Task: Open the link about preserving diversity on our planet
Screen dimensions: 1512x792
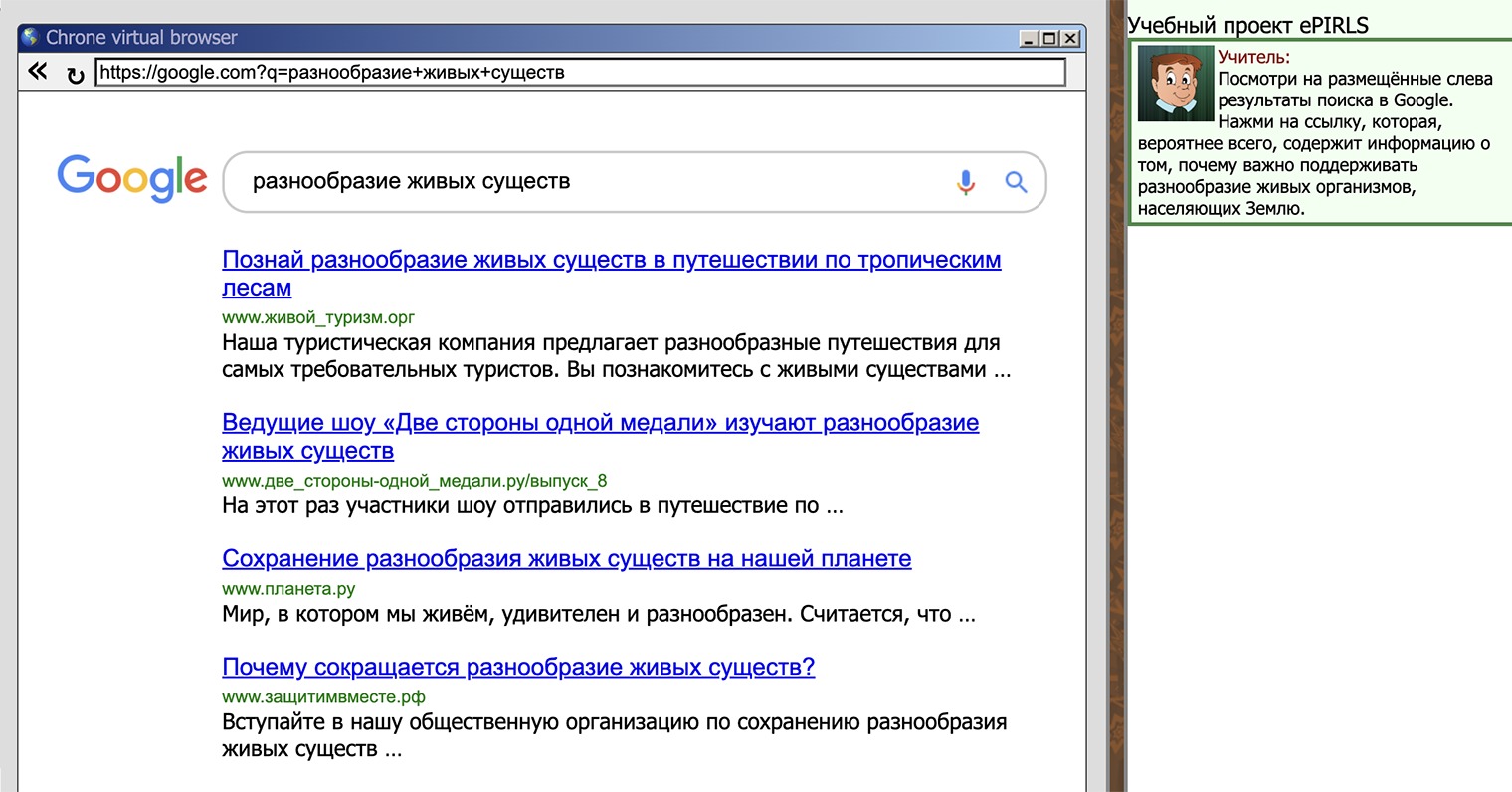Action: 566,558
